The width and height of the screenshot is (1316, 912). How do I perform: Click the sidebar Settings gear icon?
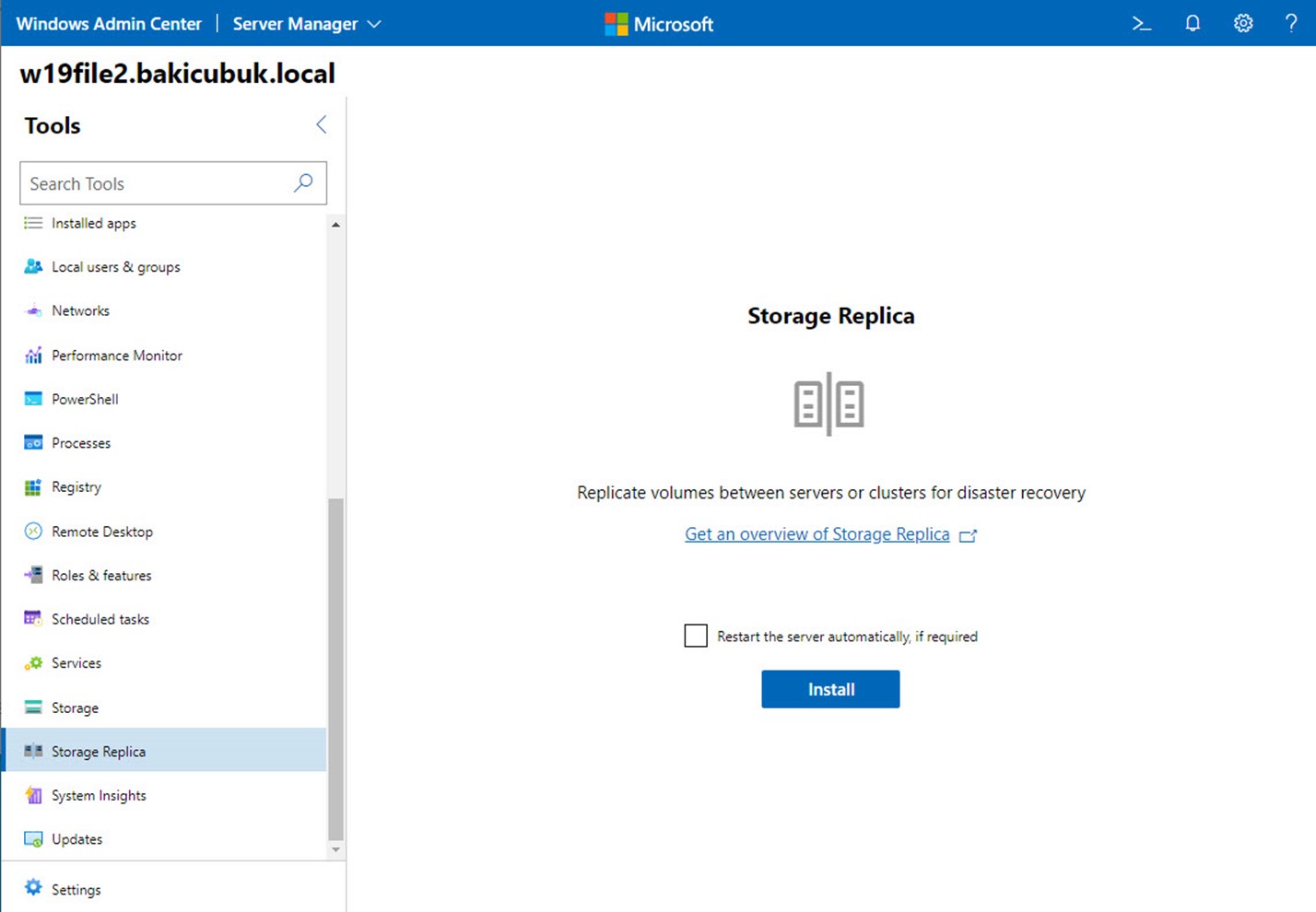coord(33,887)
